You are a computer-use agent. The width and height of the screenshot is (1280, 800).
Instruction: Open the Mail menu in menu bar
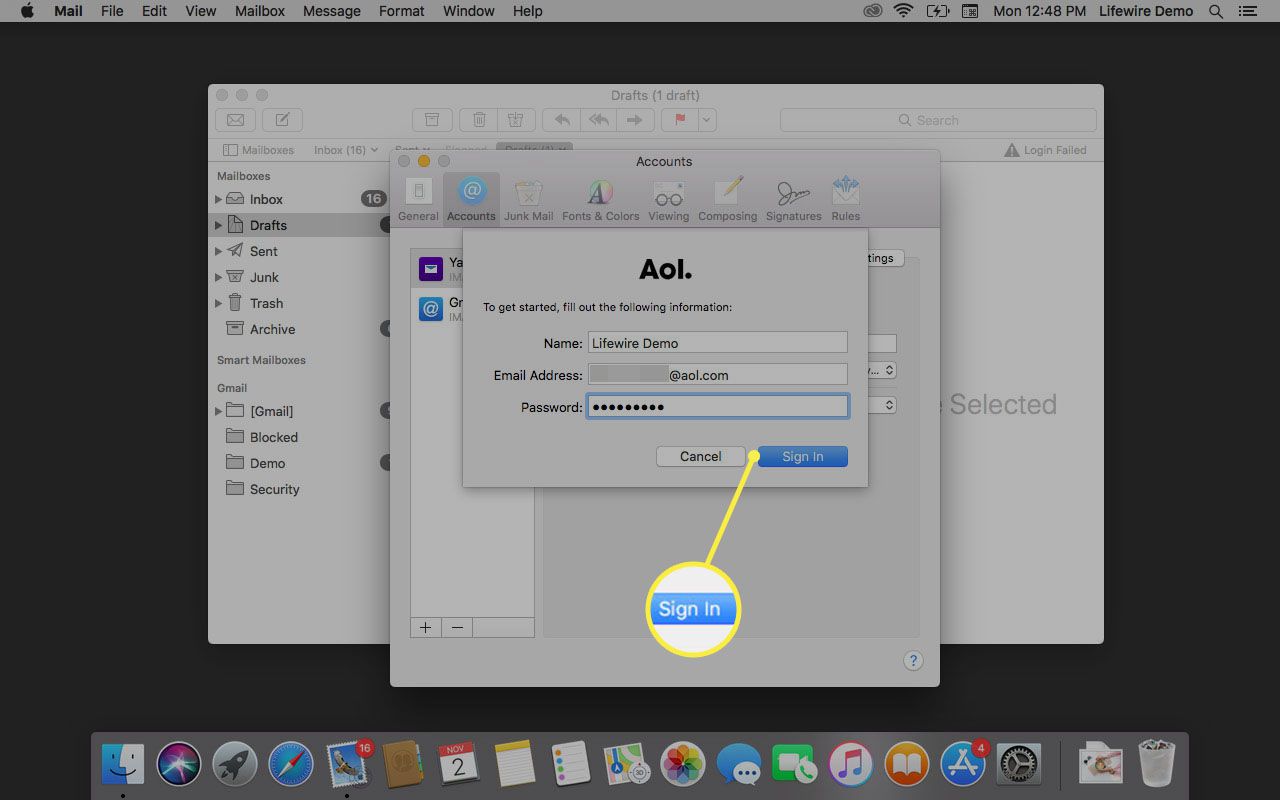[x=68, y=11]
